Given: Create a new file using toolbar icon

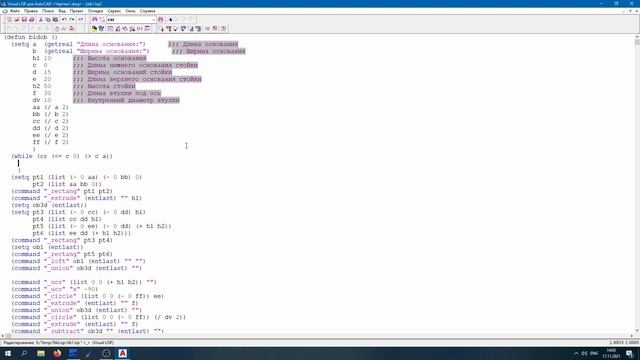Looking at the screenshot, I should pos(9,20).
